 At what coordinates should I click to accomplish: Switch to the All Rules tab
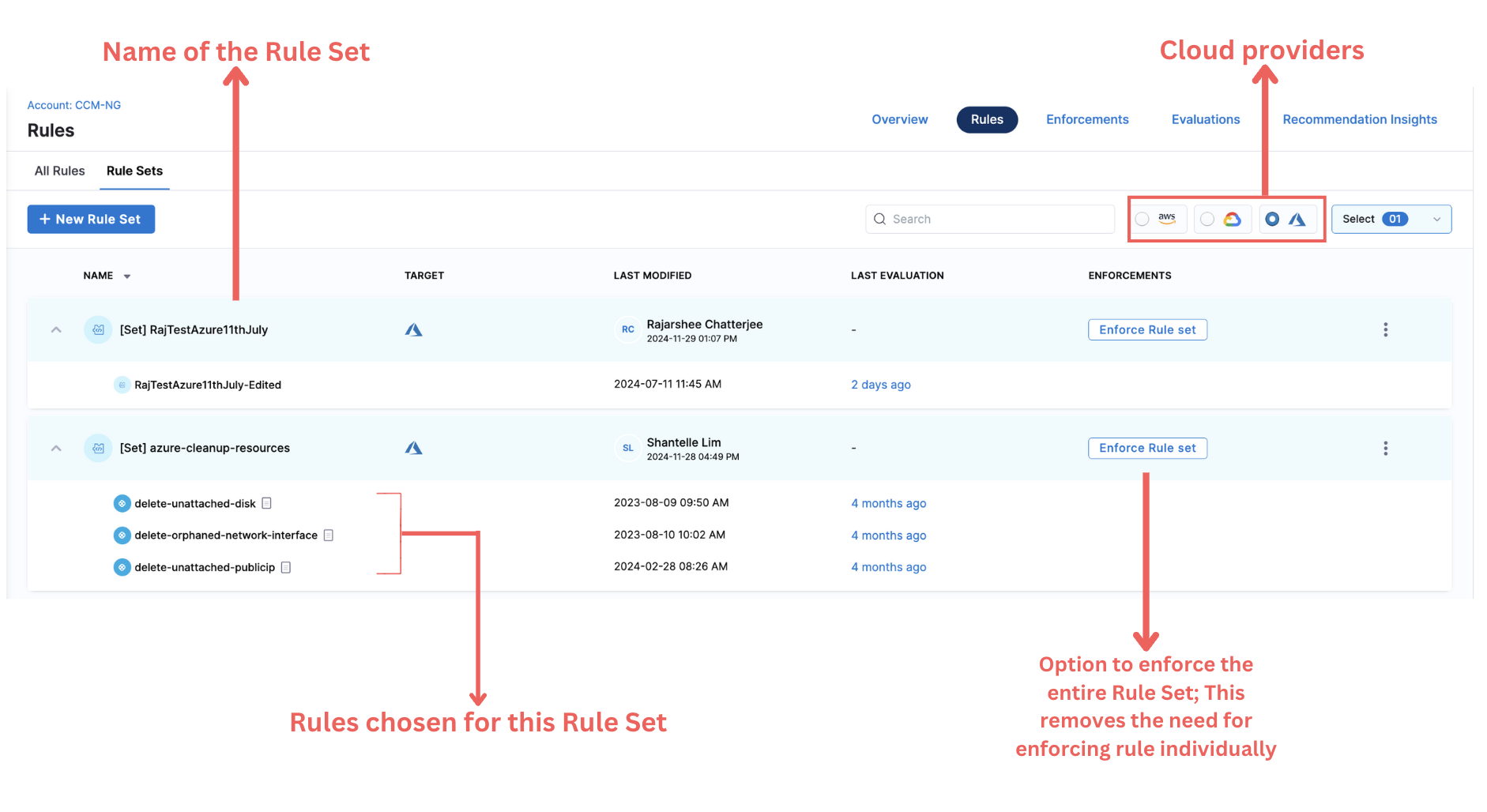[x=59, y=171]
